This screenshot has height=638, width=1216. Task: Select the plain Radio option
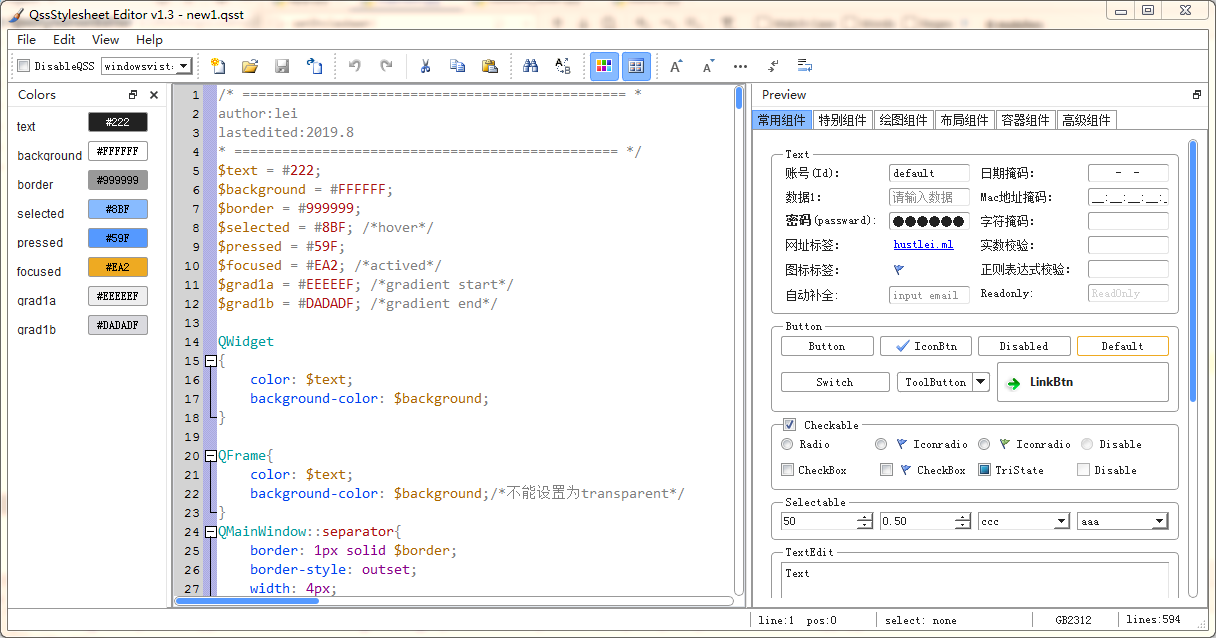point(787,444)
